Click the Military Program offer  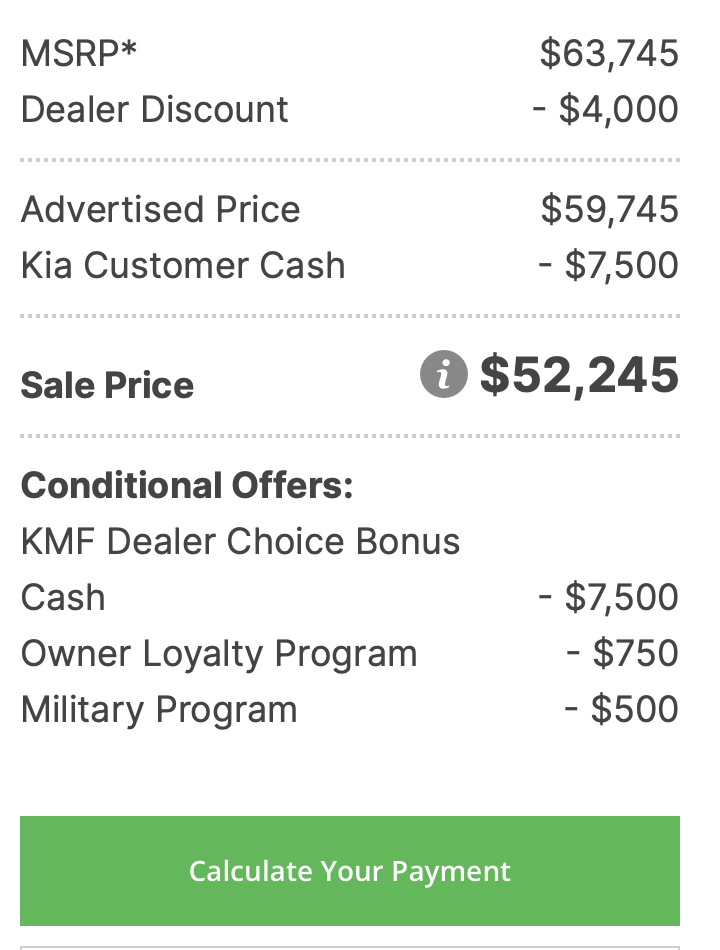[159, 709]
